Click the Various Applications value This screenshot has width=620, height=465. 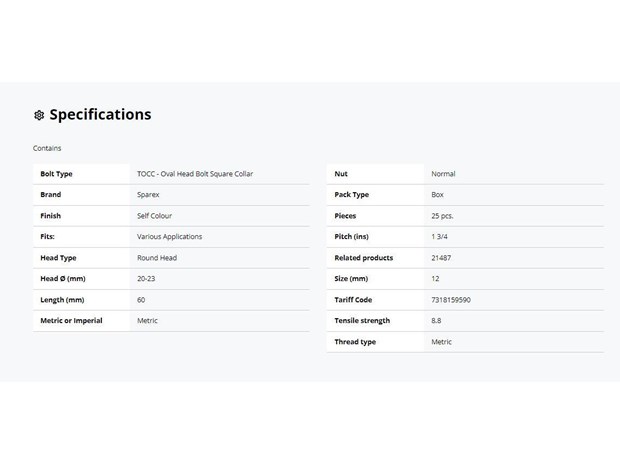point(170,237)
